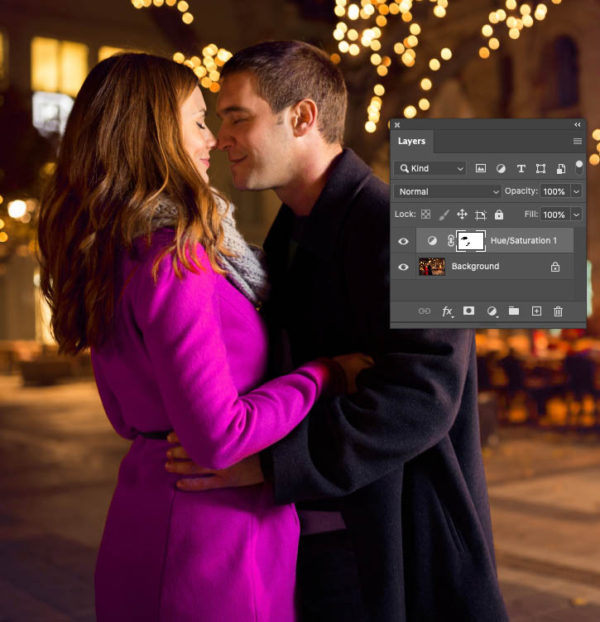
Task: Filter for shape layers icon
Action: (x=541, y=169)
